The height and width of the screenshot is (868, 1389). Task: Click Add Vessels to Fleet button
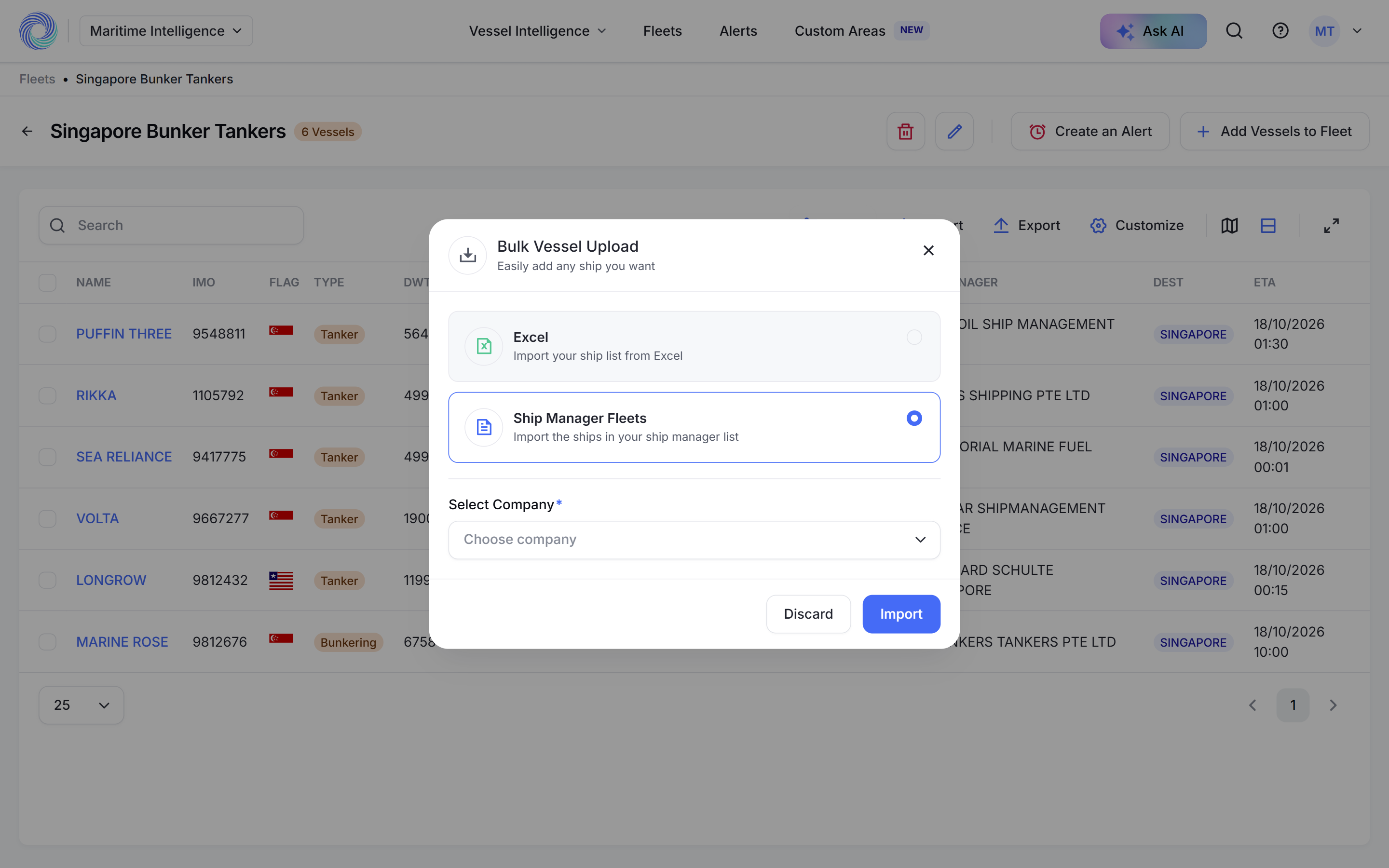[1274, 132]
